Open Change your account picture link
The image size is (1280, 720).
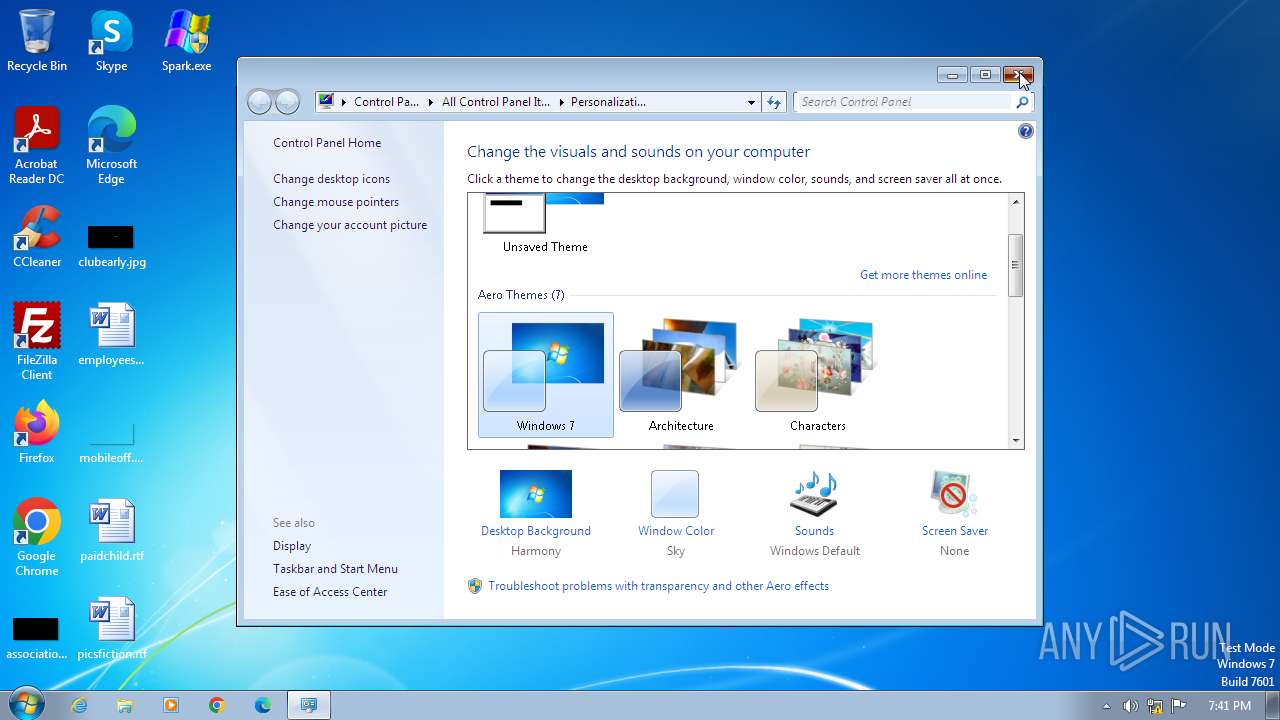(350, 225)
